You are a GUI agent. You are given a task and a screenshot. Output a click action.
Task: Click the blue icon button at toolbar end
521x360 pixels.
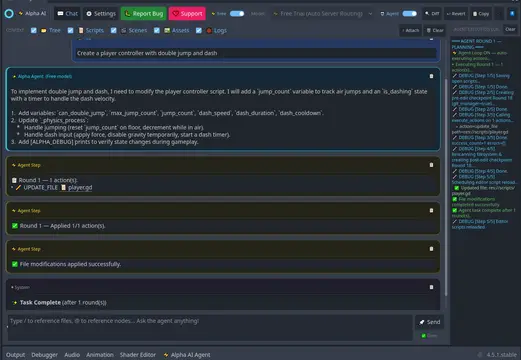click(x=512, y=14)
